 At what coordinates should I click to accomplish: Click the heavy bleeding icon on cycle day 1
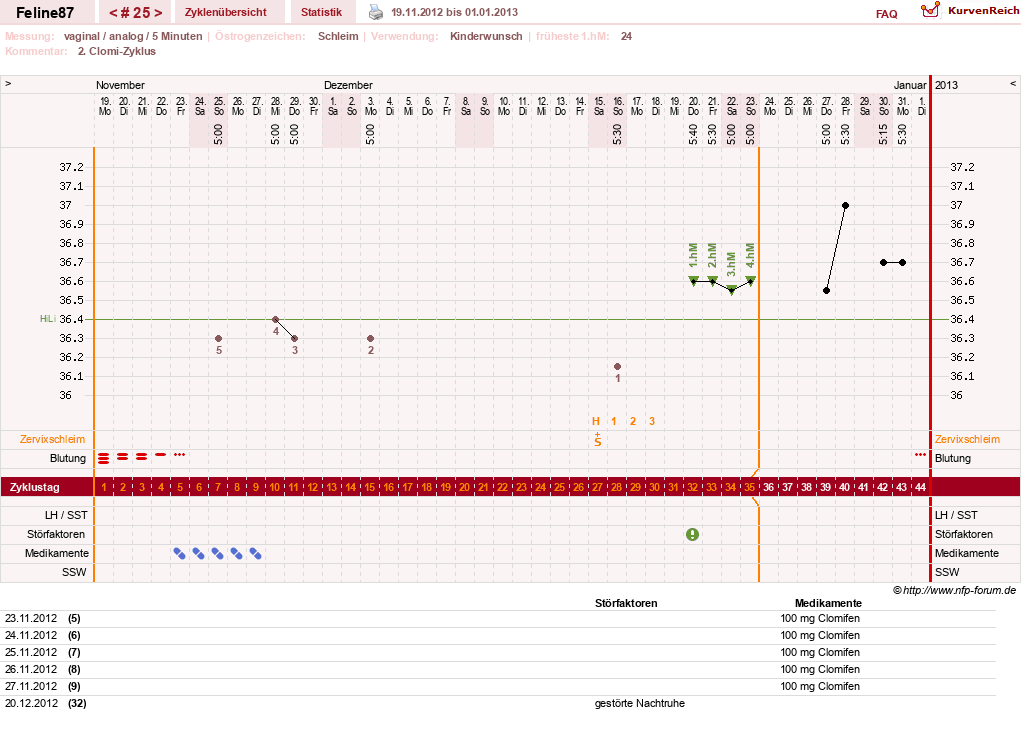(x=104, y=458)
